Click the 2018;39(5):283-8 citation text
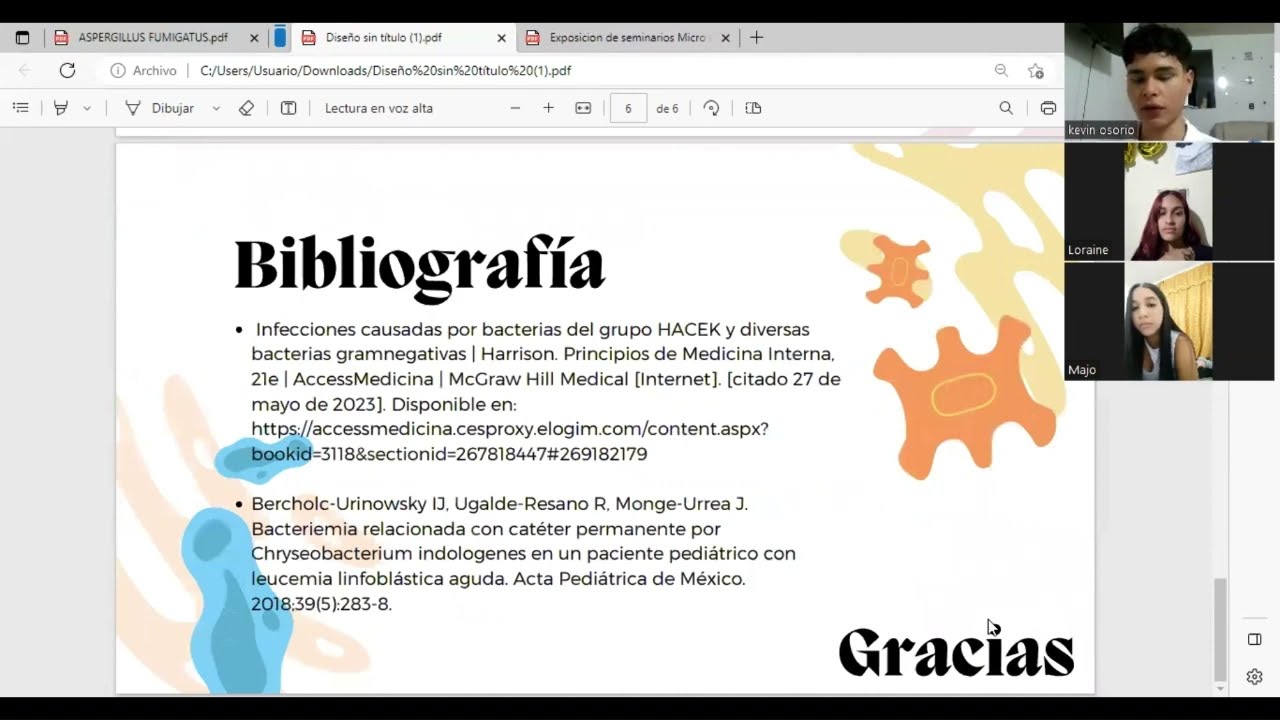1280x720 pixels. 321,604
